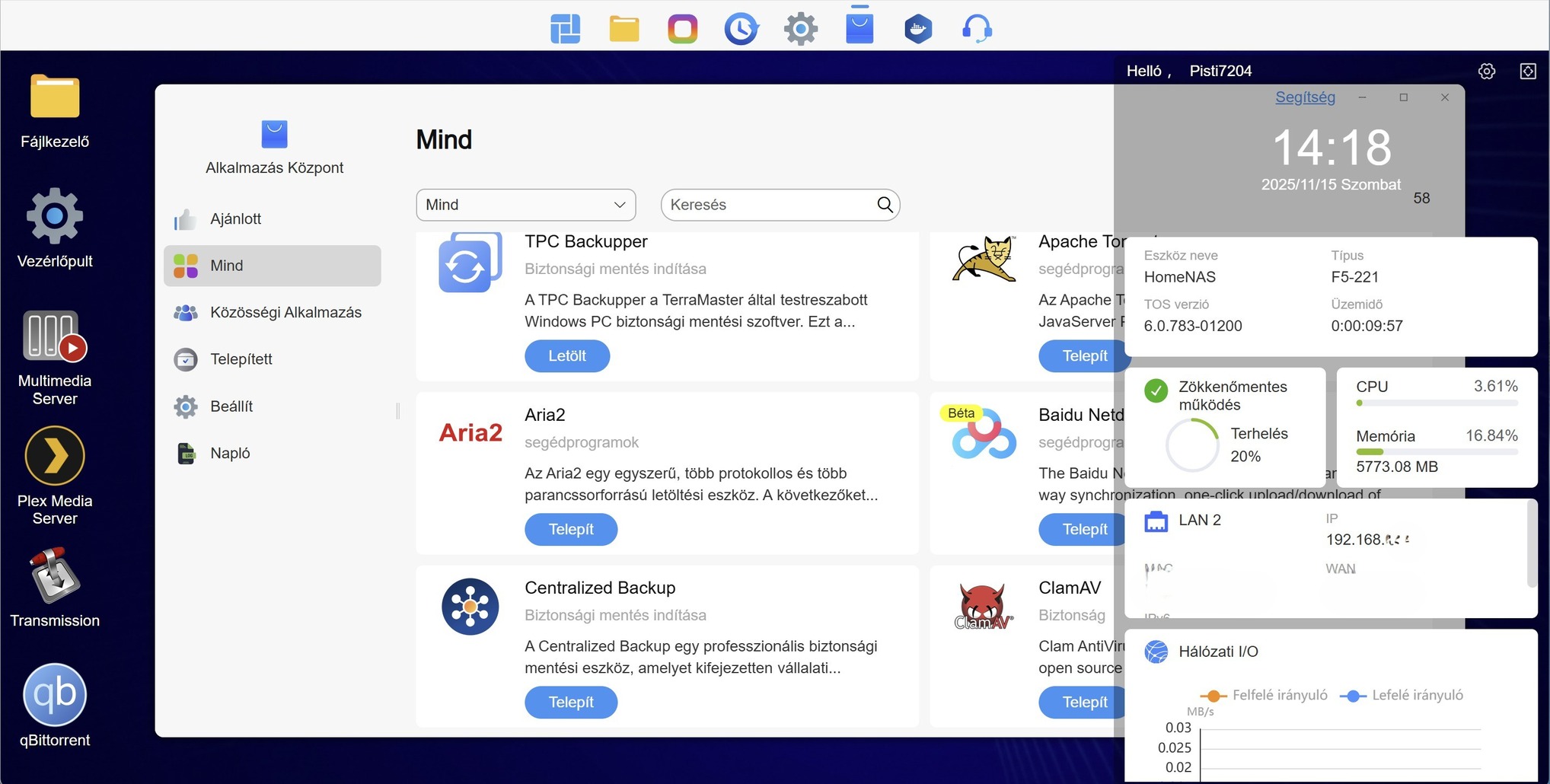The height and width of the screenshot is (784, 1550).
Task: Click the Memória usage bar
Action: (1437, 452)
